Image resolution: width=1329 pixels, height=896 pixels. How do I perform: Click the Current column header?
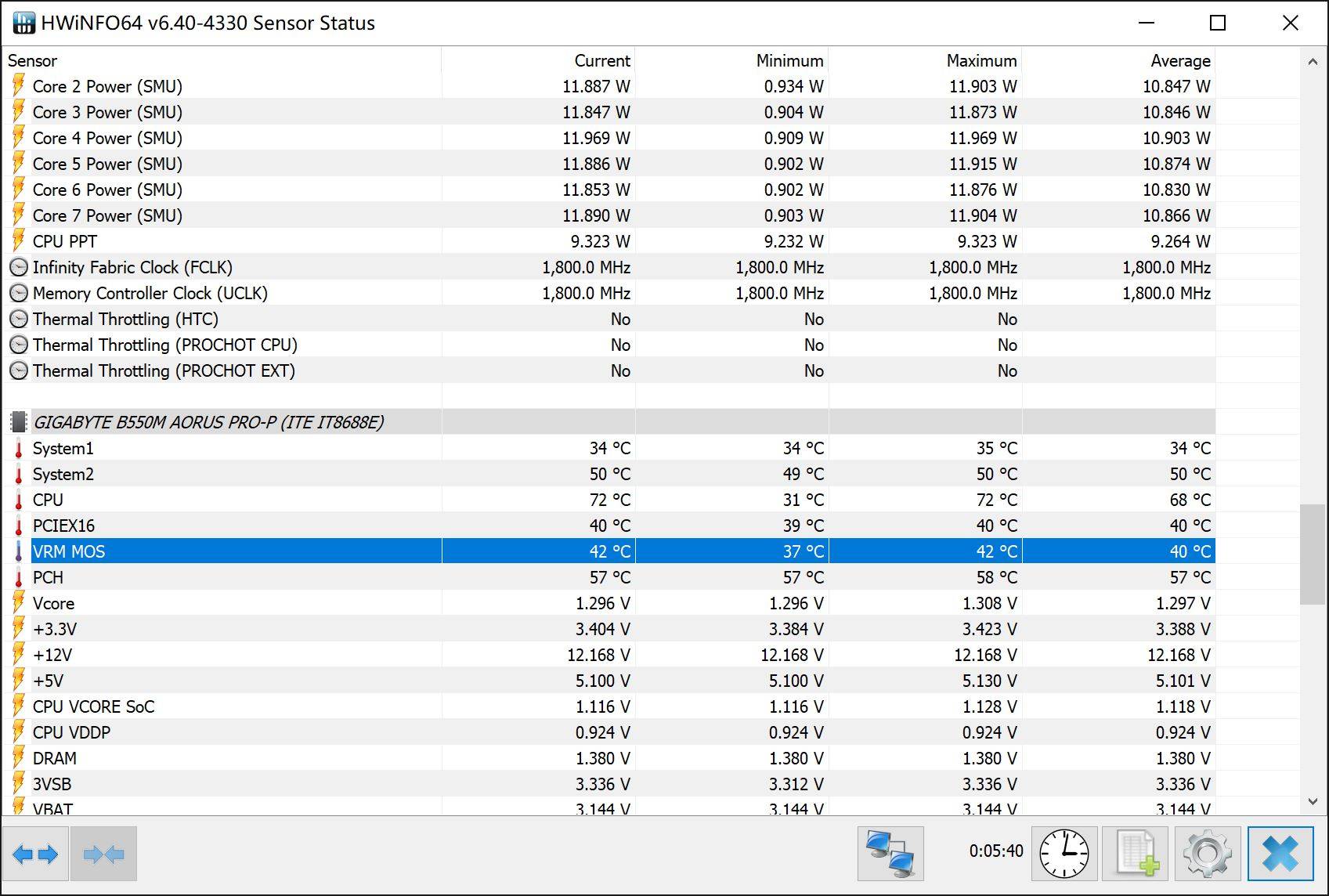(601, 61)
